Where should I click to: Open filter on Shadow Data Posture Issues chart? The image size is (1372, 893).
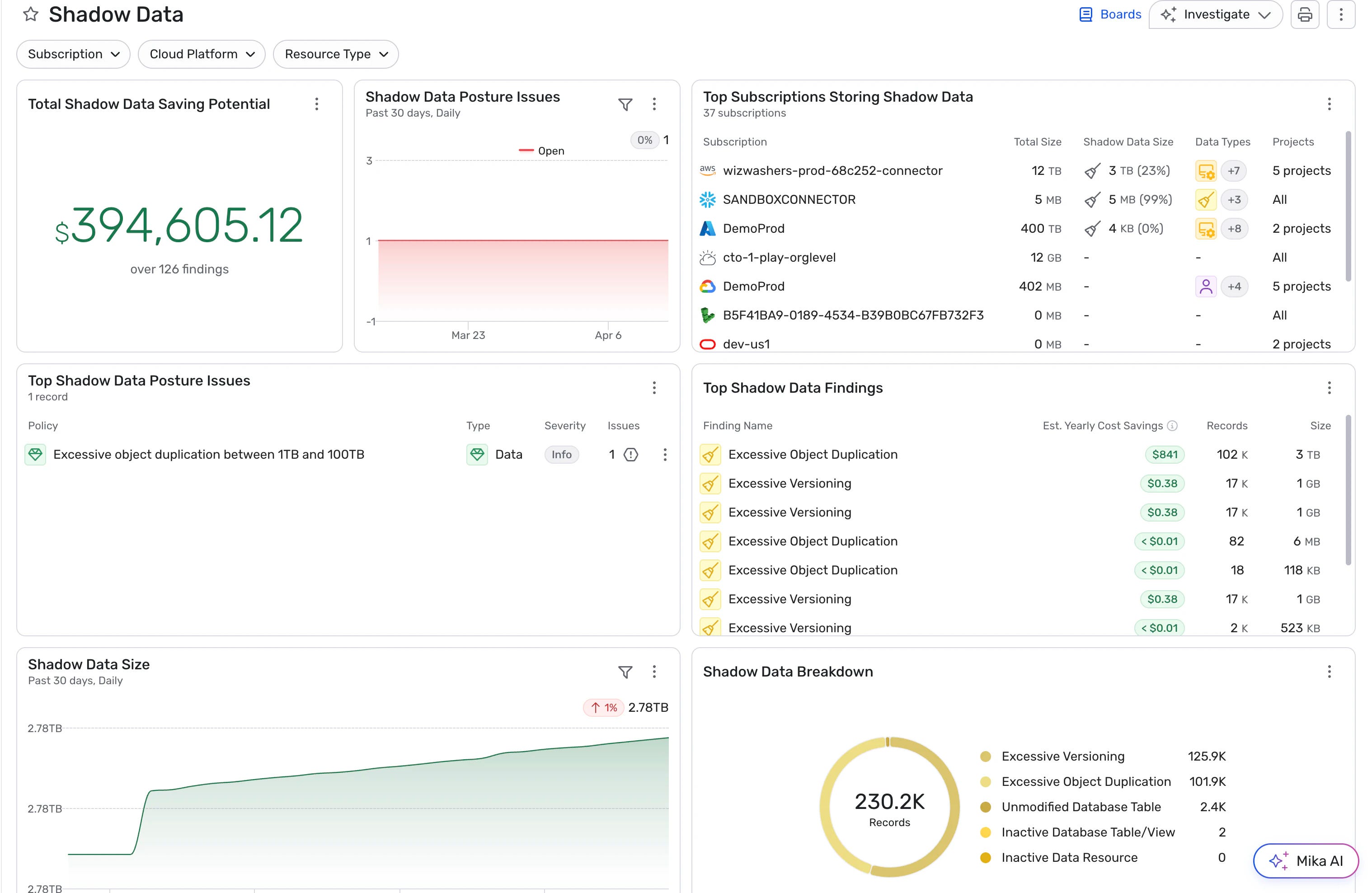(x=625, y=104)
